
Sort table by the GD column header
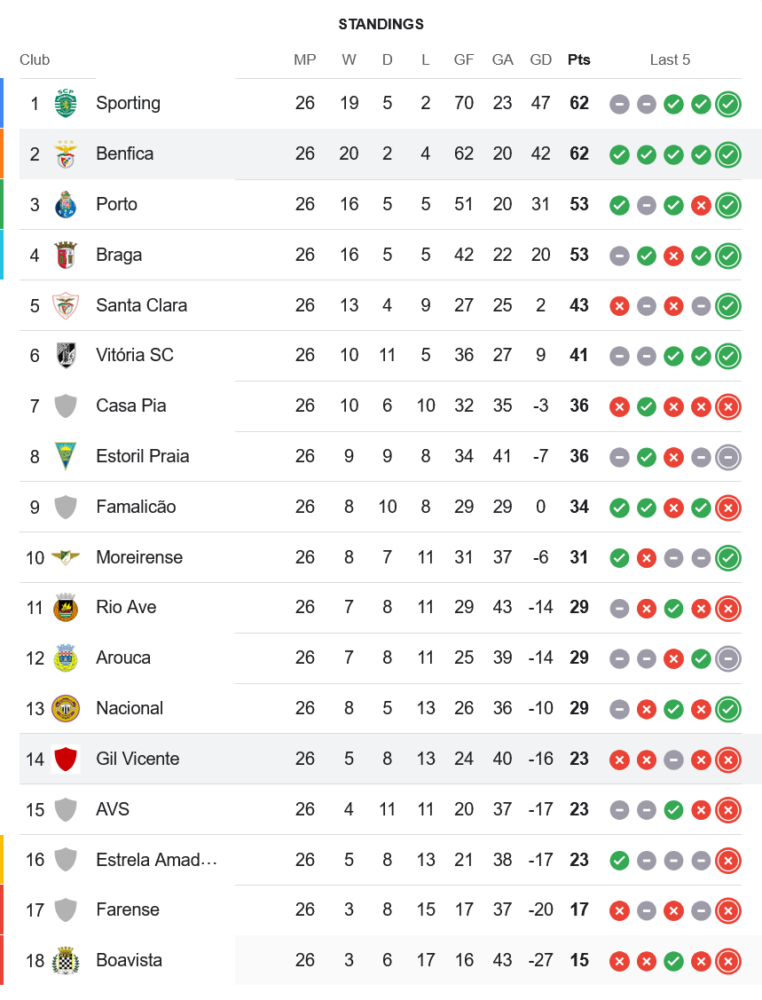point(541,60)
